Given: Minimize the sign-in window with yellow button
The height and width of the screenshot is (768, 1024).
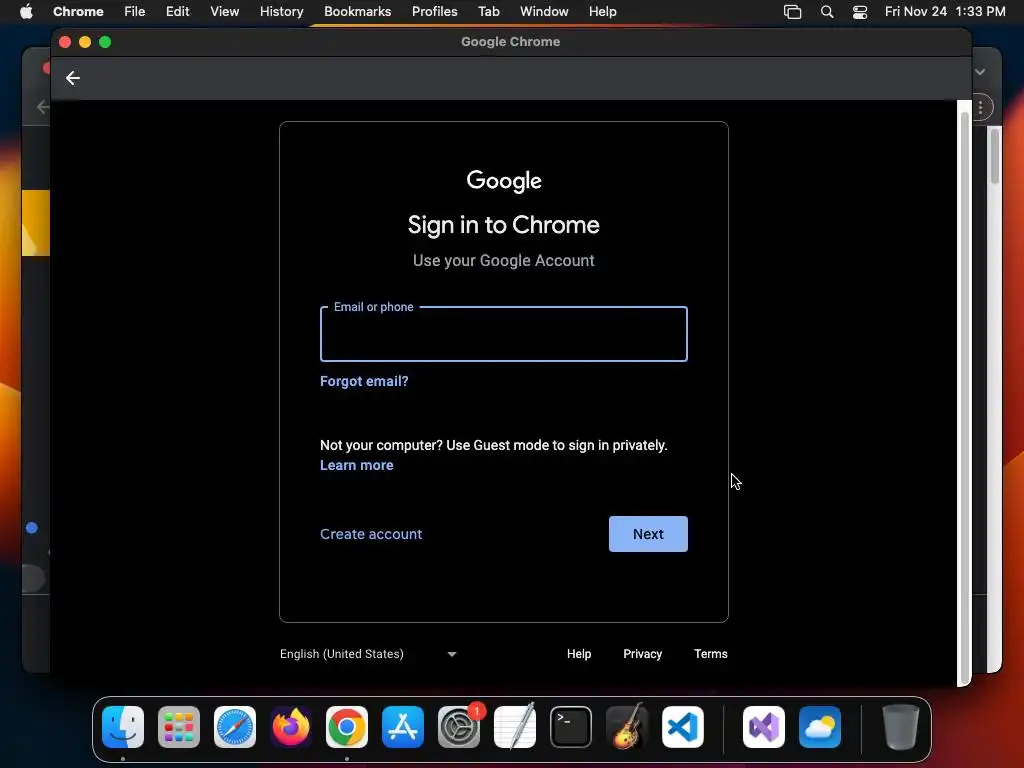Looking at the screenshot, I should point(85,42).
